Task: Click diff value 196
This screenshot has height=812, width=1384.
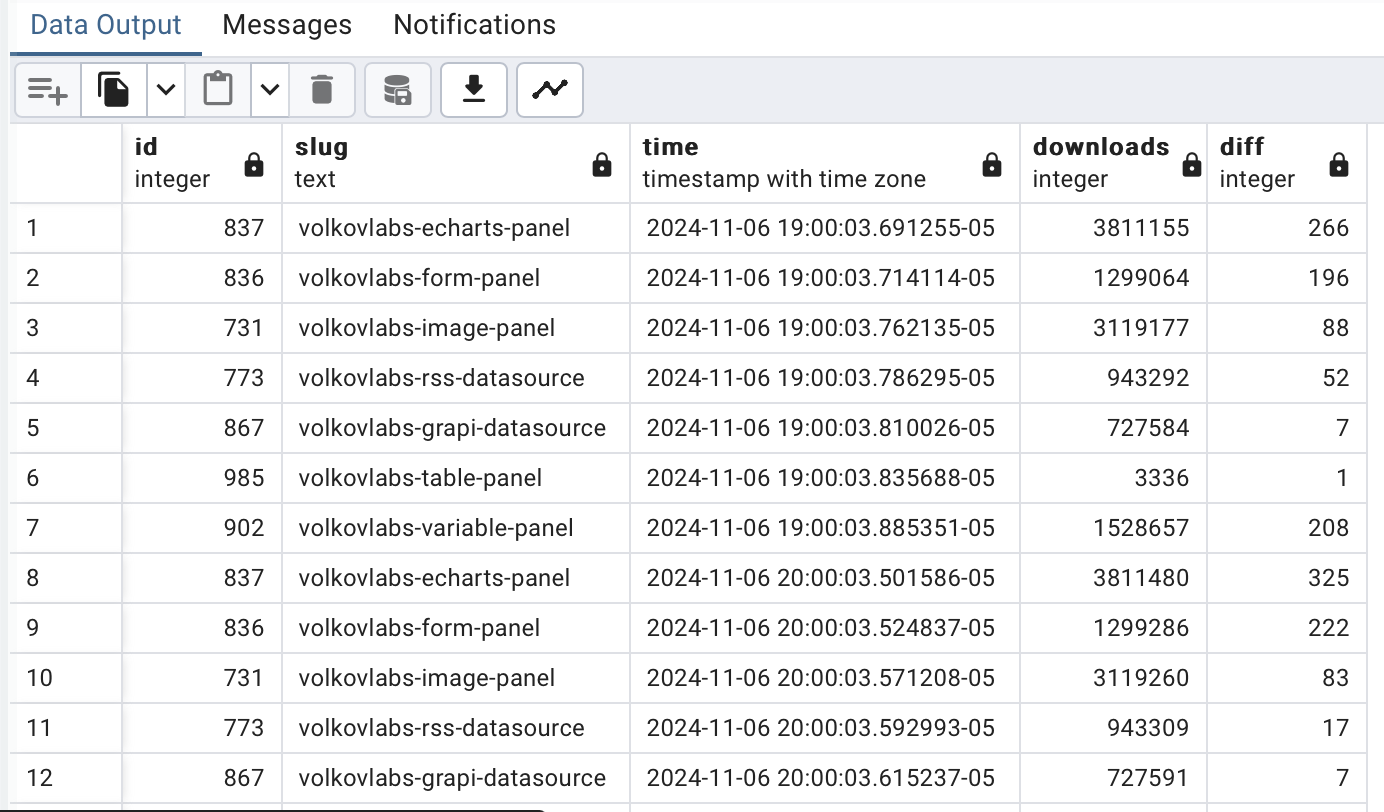Action: (1286, 278)
